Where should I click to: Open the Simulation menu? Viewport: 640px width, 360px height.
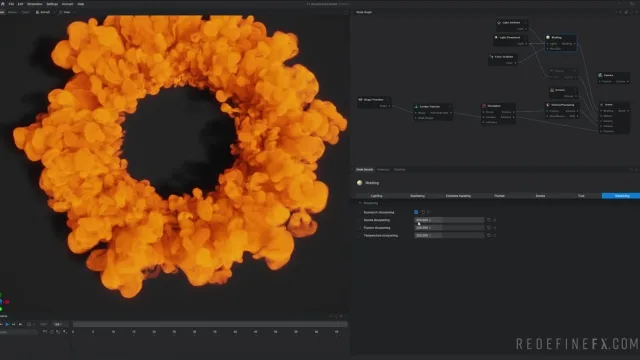point(34,4)
